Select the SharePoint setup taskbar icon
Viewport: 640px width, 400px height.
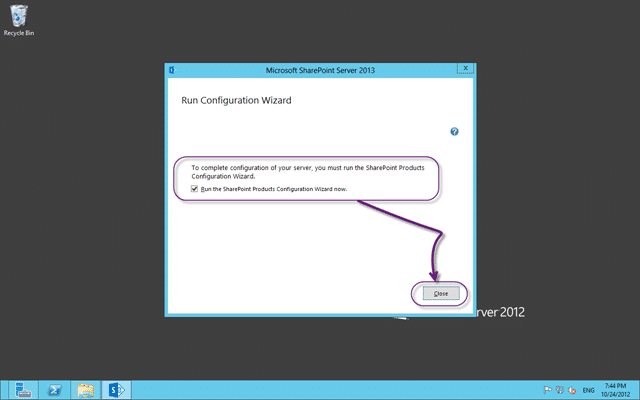tap(116, 390)
